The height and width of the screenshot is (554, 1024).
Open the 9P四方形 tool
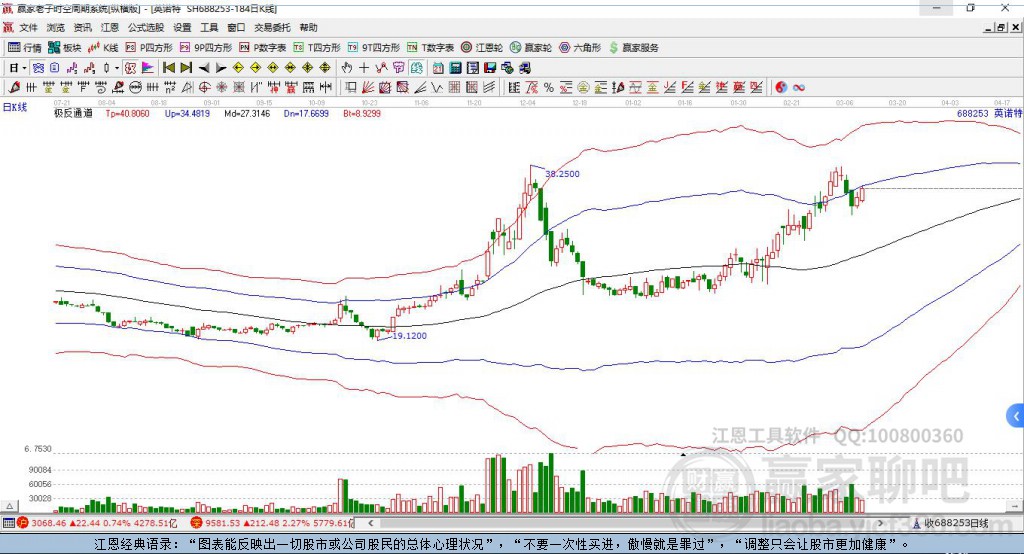point(206,48)
